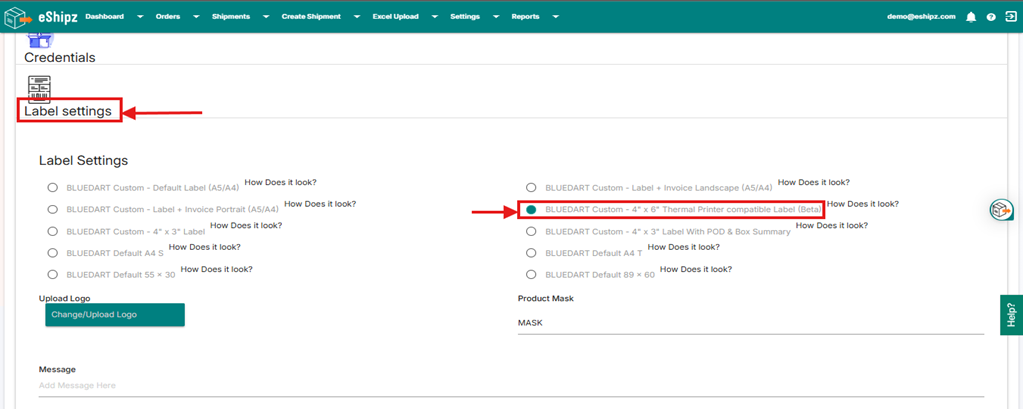
Task: Select Label + Invoice Landscape (A5/A4) radio
Action: (531, 188)
